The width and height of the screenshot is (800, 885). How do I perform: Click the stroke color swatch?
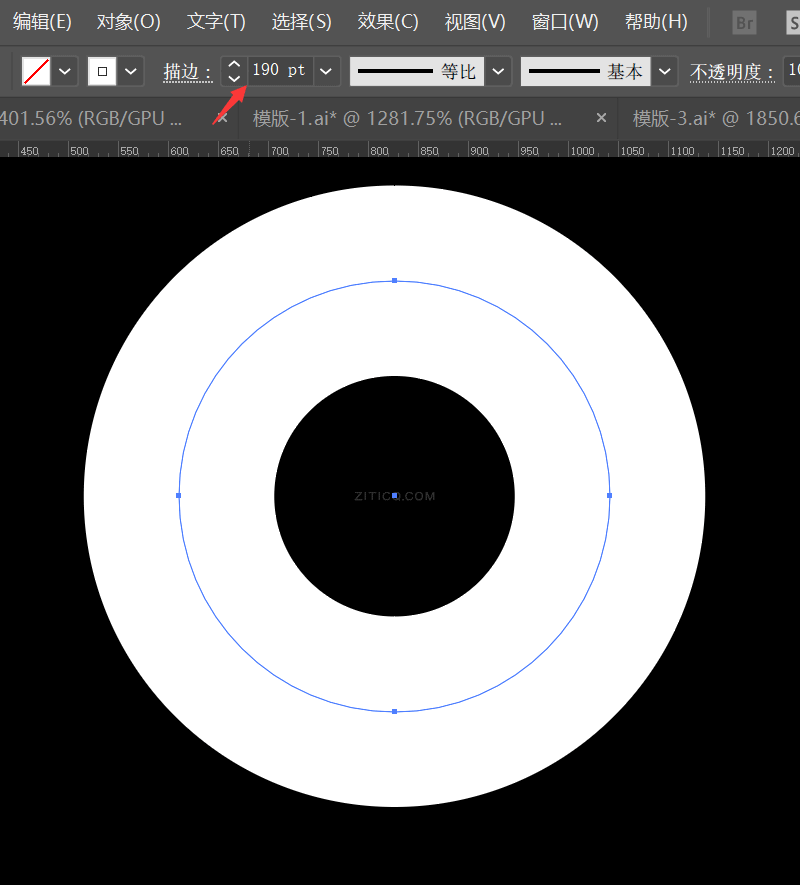coord(102,72)
